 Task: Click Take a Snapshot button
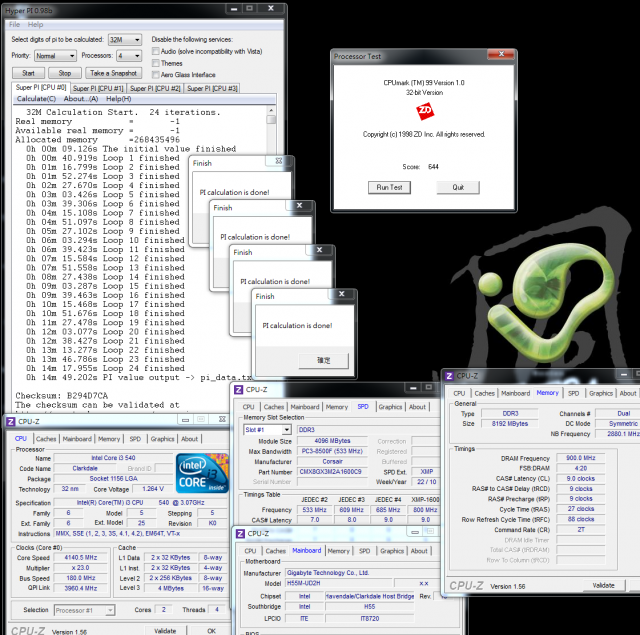pos(113,73)
